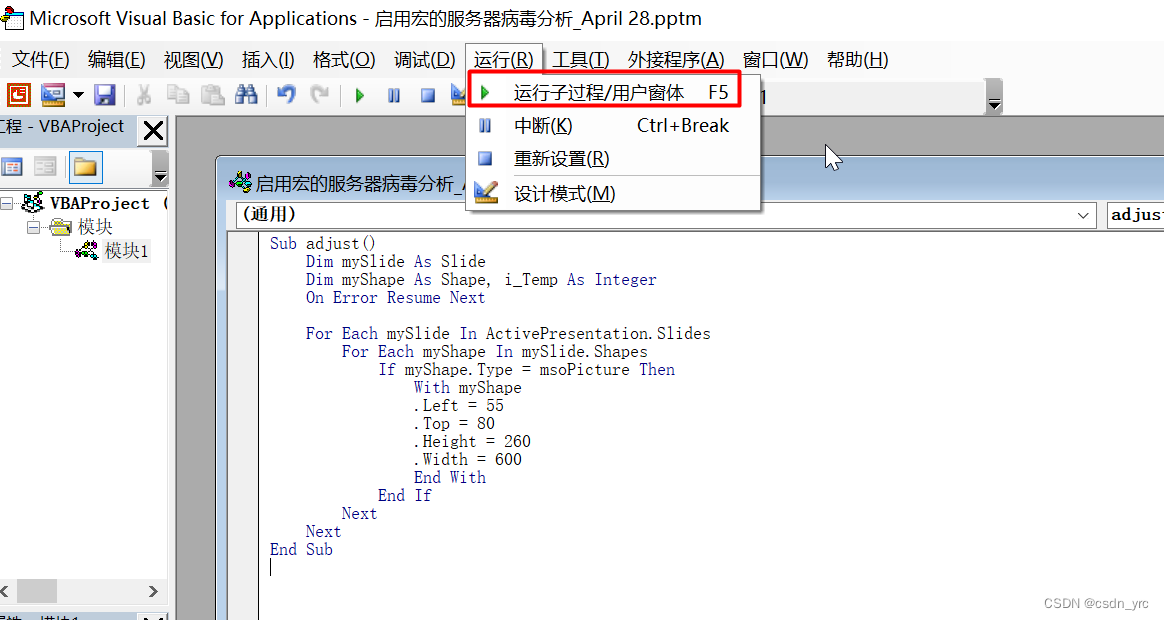The image size is (1164, 620).
Task: Open the 外接程序(A) menu
Action: coord(676,59)
